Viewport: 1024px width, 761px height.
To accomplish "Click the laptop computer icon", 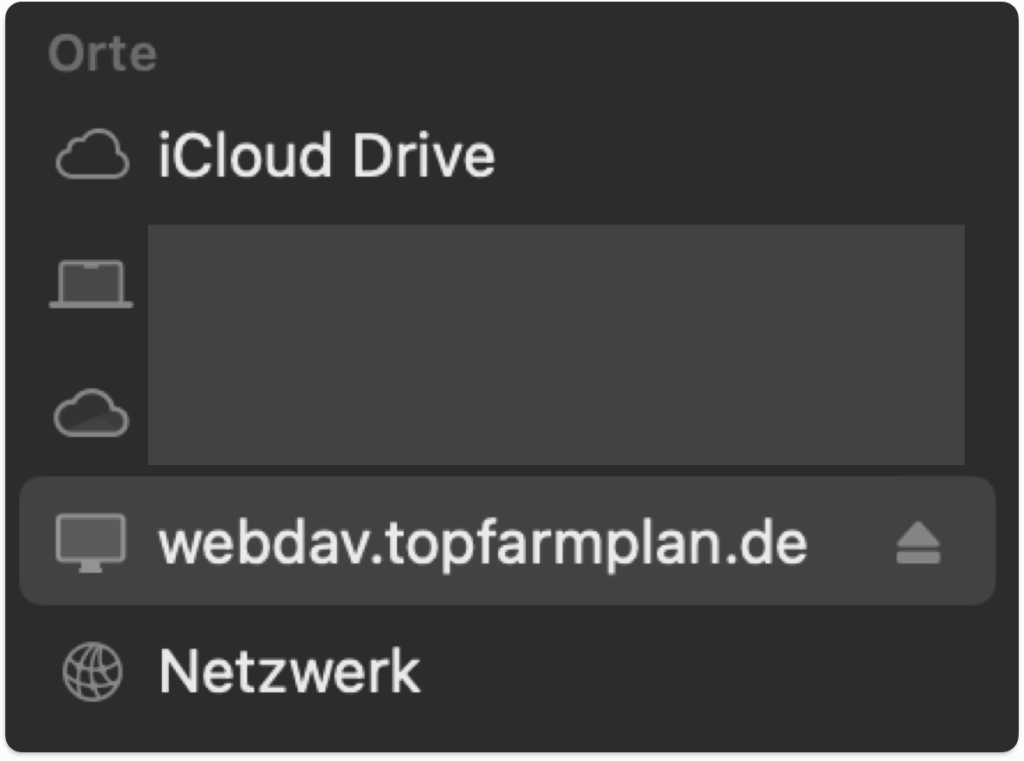I will point(91,284).
